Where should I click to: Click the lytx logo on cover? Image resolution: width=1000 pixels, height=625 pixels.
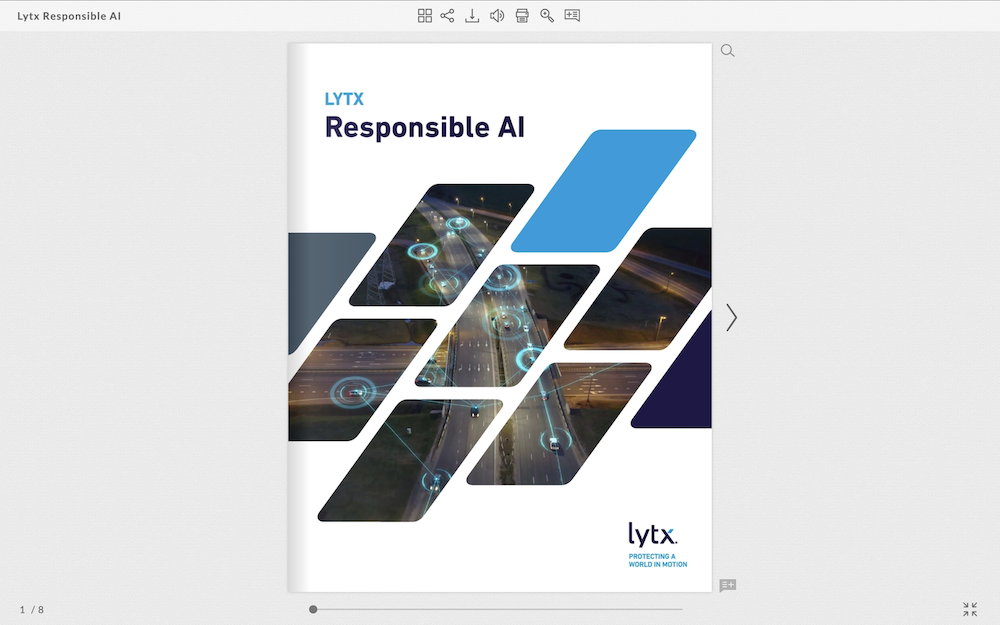click(x=652, y=534)
